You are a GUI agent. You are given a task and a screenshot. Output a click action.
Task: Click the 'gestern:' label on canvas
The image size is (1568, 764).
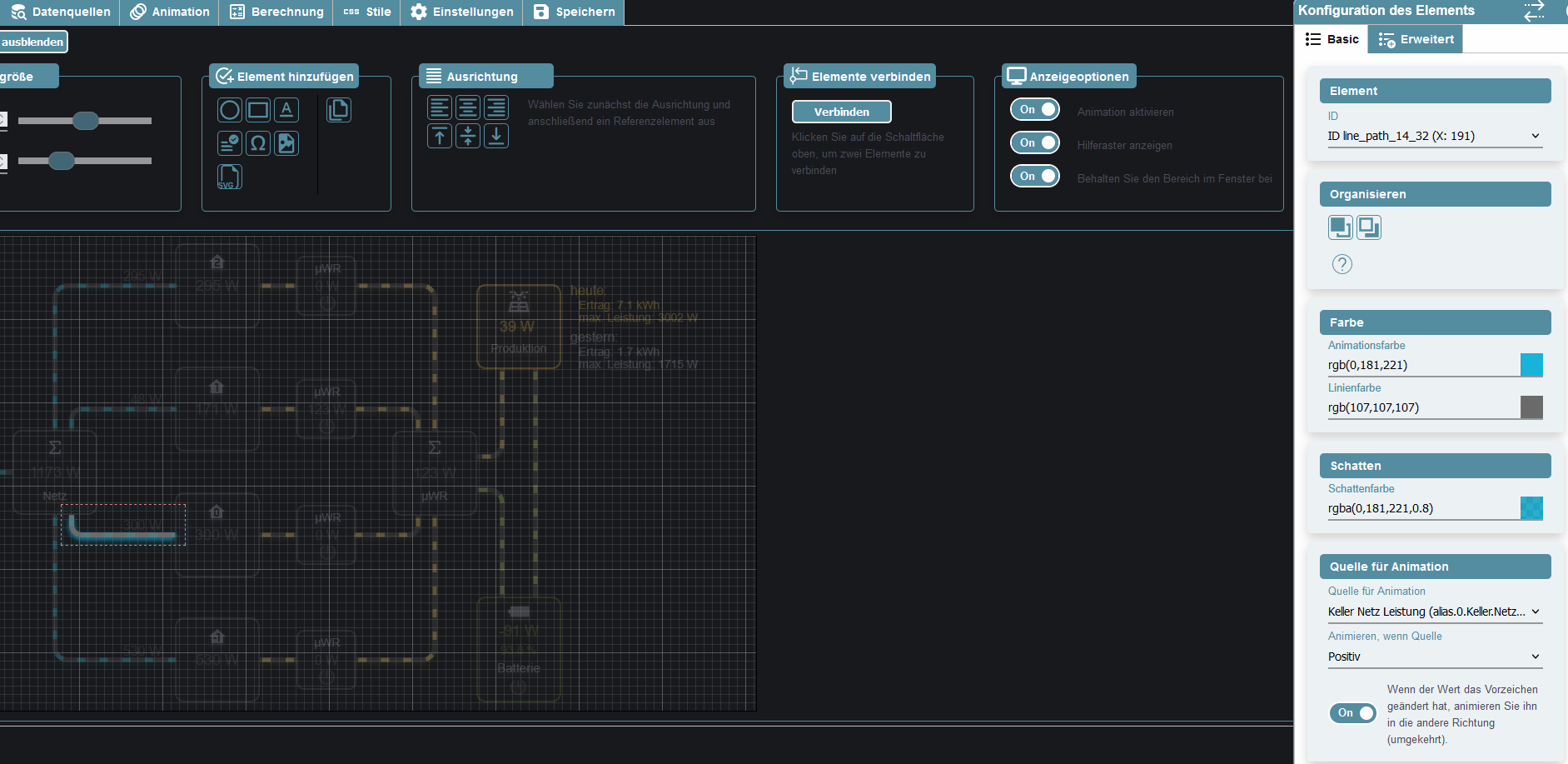[594, 337]
